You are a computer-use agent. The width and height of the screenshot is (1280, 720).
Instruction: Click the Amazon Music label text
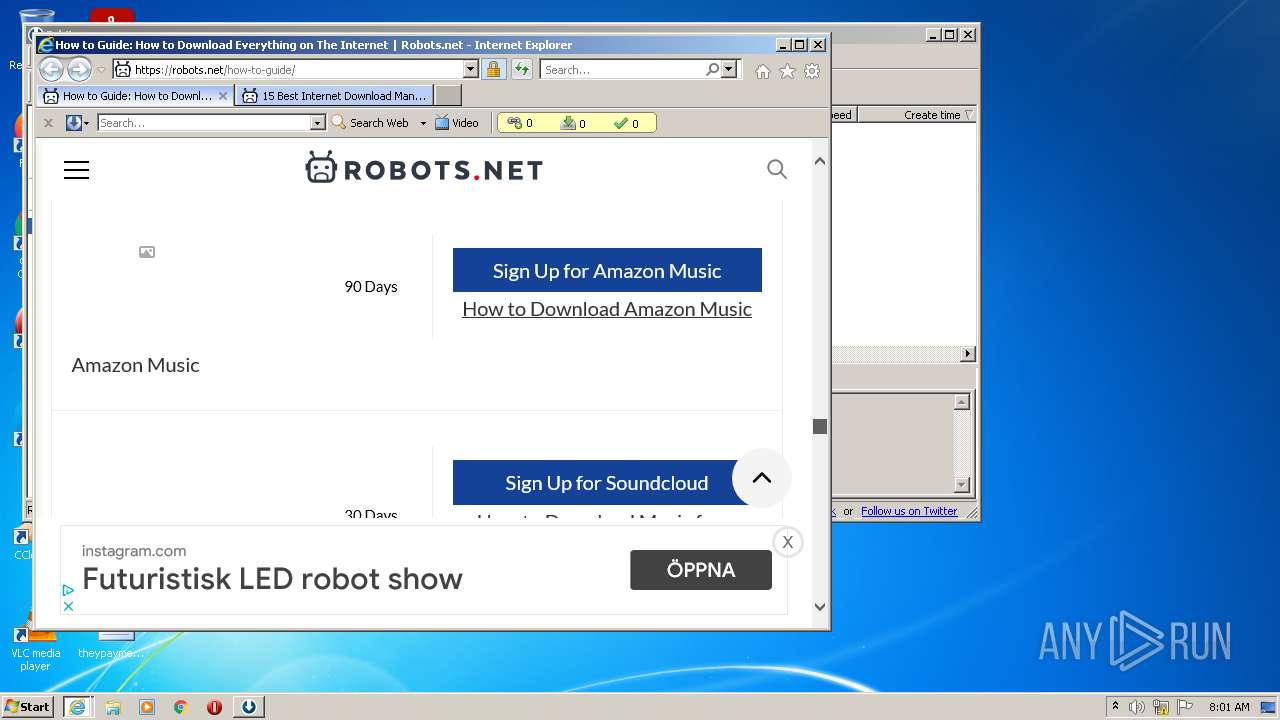(x=135, y=364)
